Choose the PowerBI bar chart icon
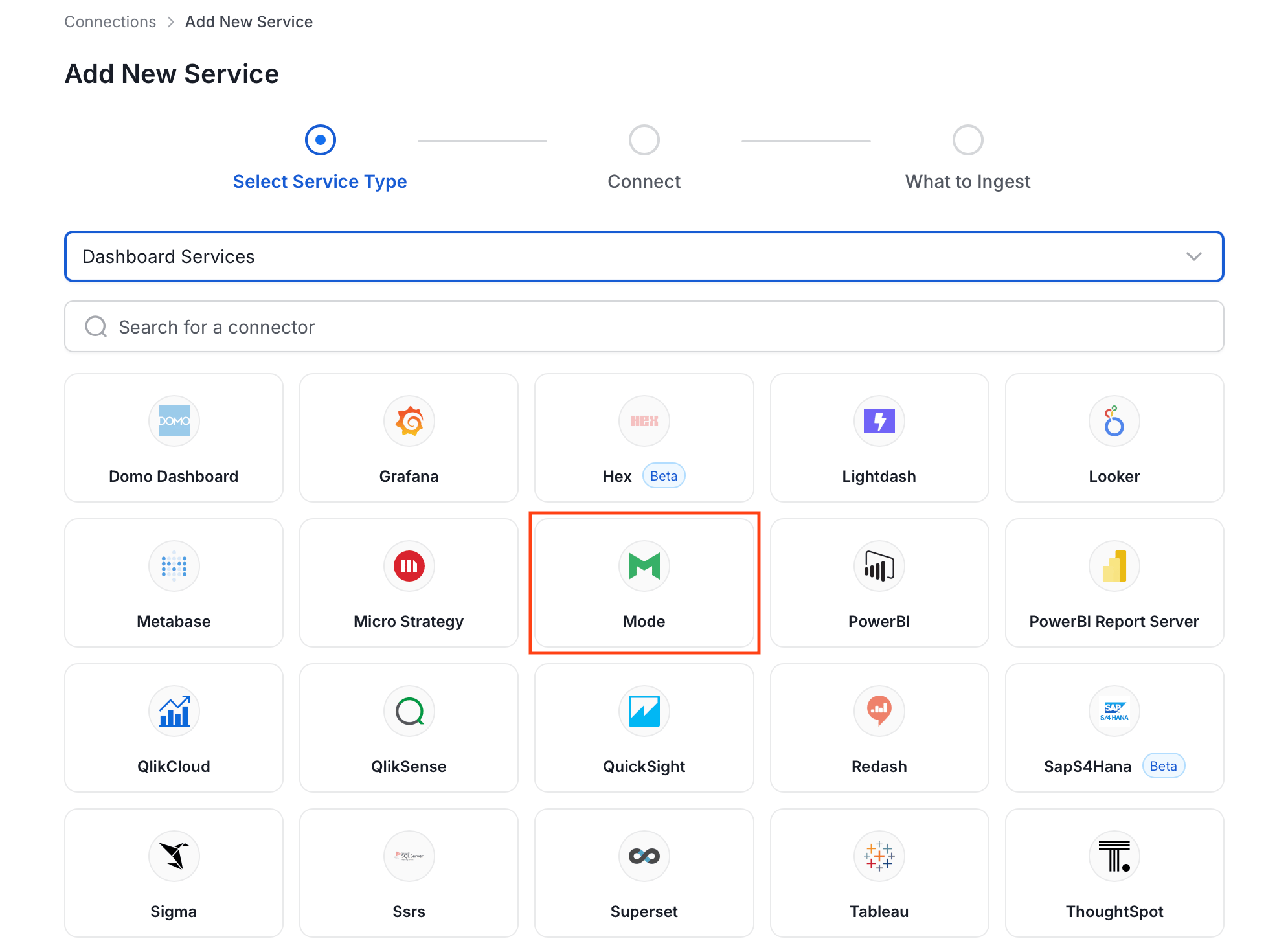 (879, 566)
